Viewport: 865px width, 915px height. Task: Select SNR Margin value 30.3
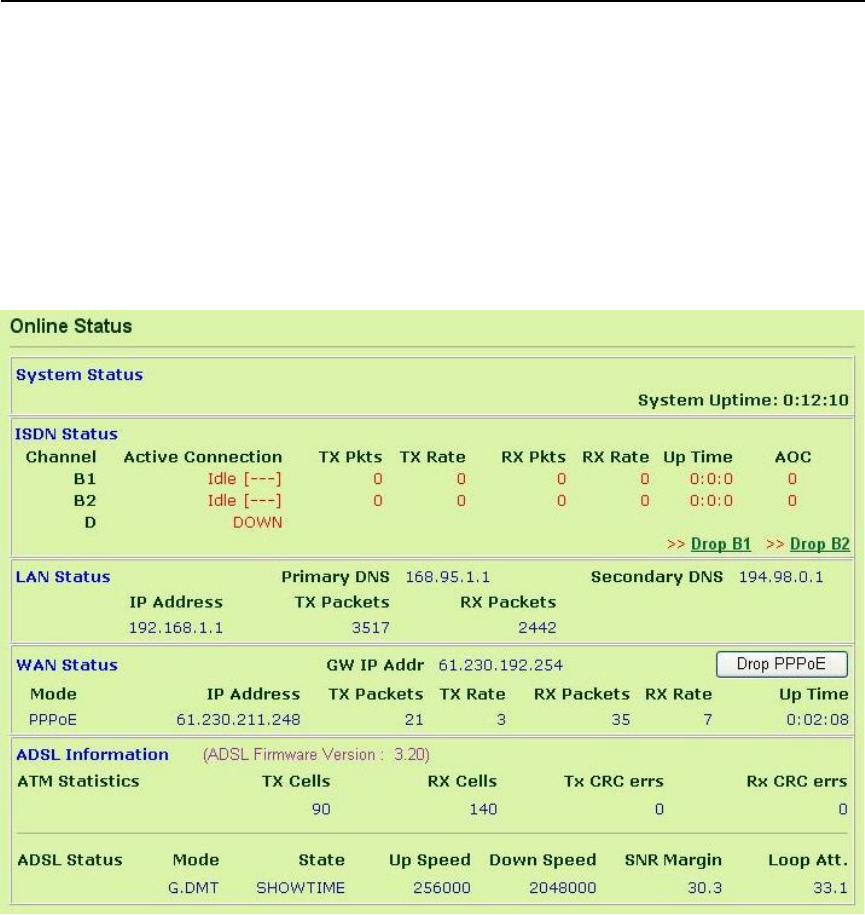(704, 888)
